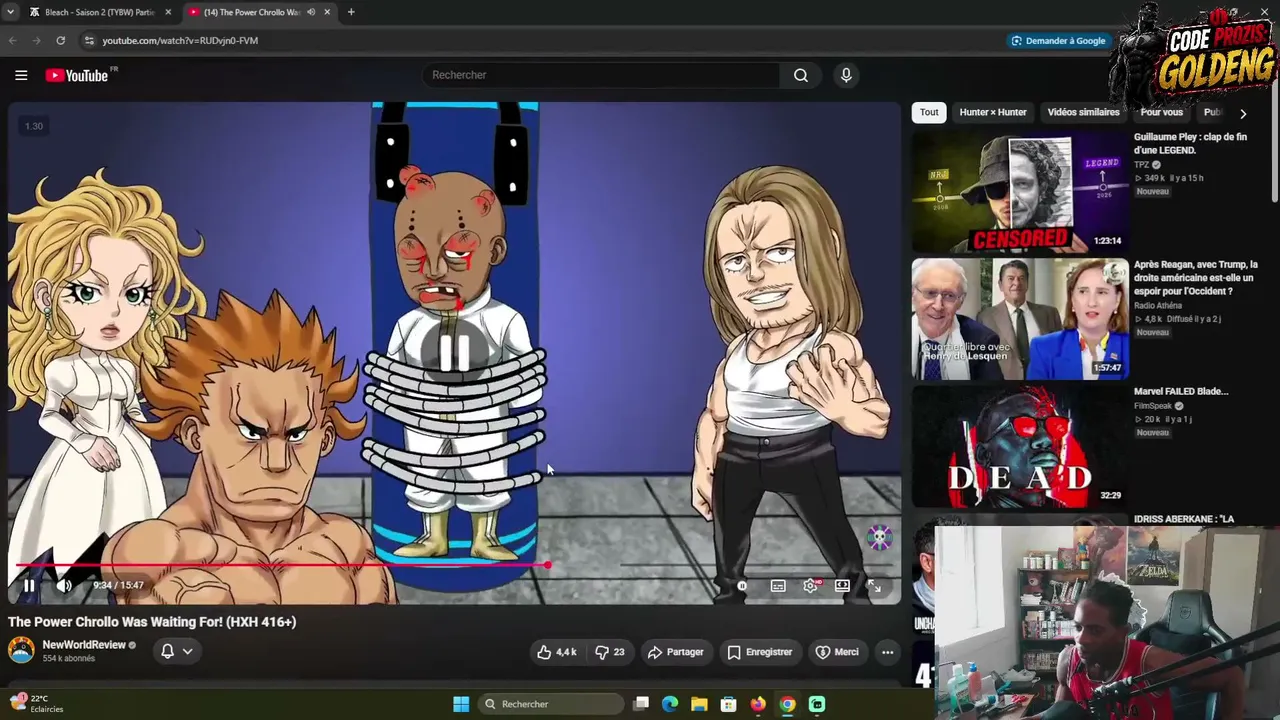Screen dimensions: 1280x720
Task: Open the NewWorldReview channel name link
Action: (x=84, y=645)
